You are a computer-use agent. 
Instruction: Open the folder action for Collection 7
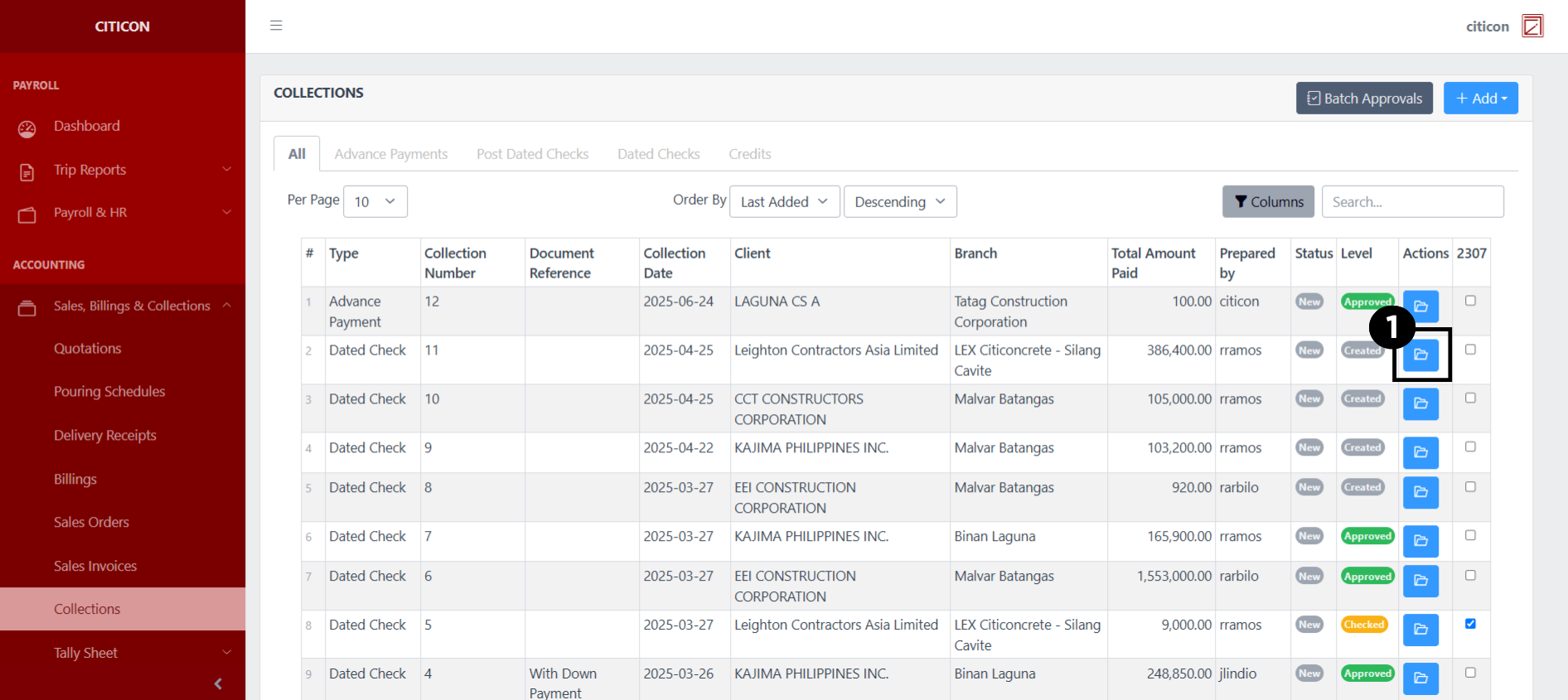click(1420, 541)
